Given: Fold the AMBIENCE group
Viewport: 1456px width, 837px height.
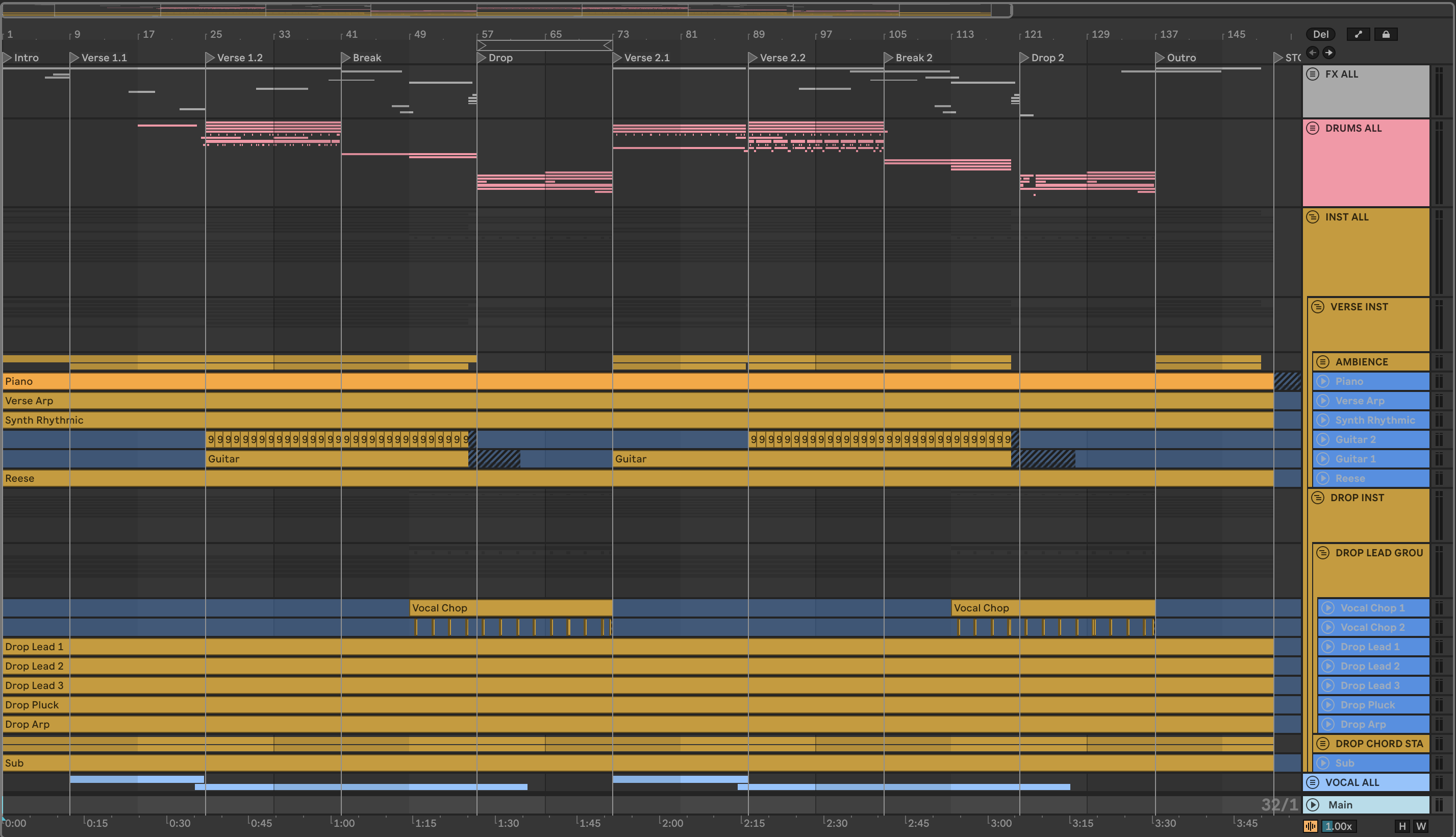Looking at the screenshot, I should (x=1323, y=361).
